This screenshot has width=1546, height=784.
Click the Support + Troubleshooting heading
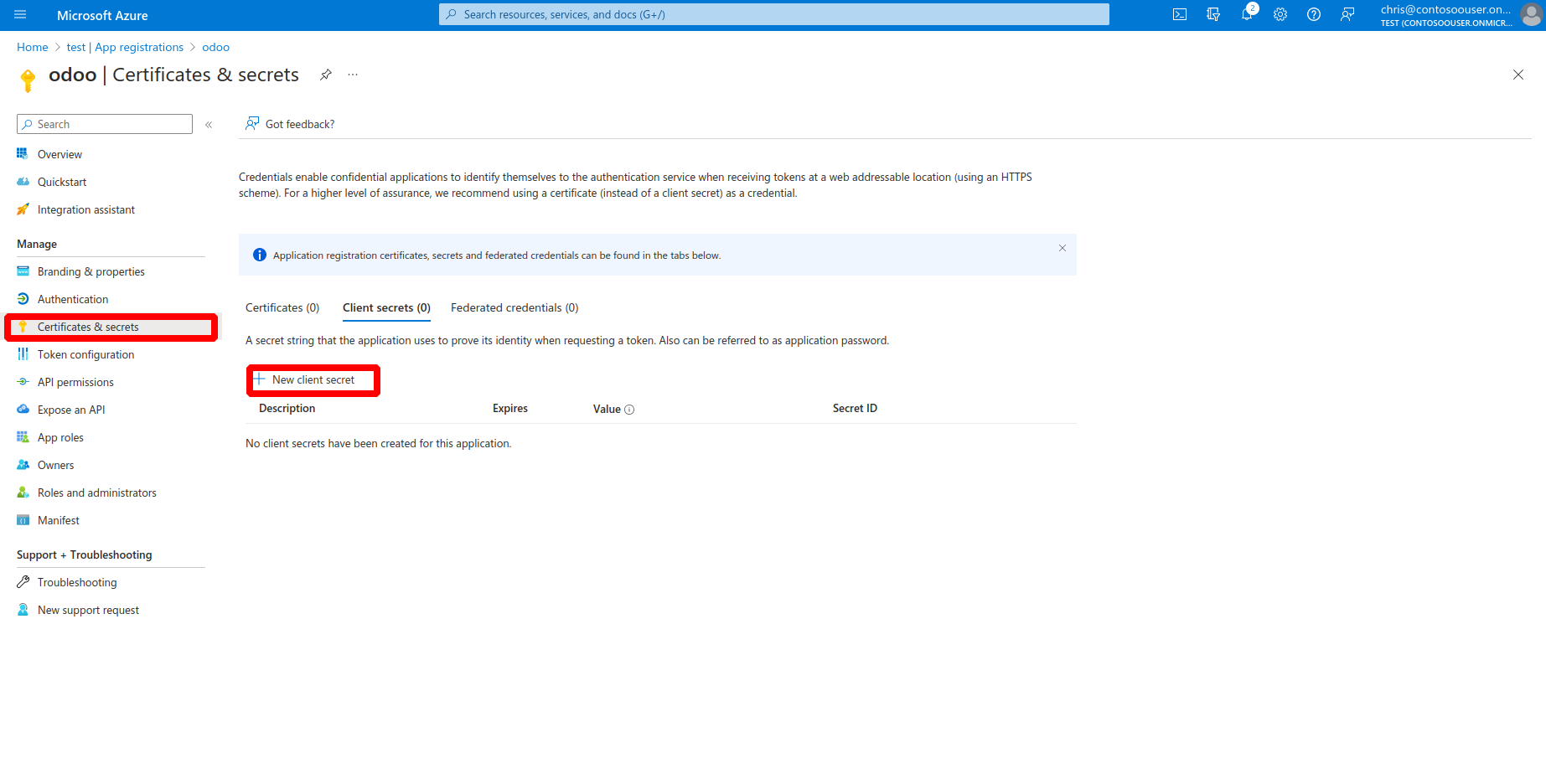coord(85,554)
